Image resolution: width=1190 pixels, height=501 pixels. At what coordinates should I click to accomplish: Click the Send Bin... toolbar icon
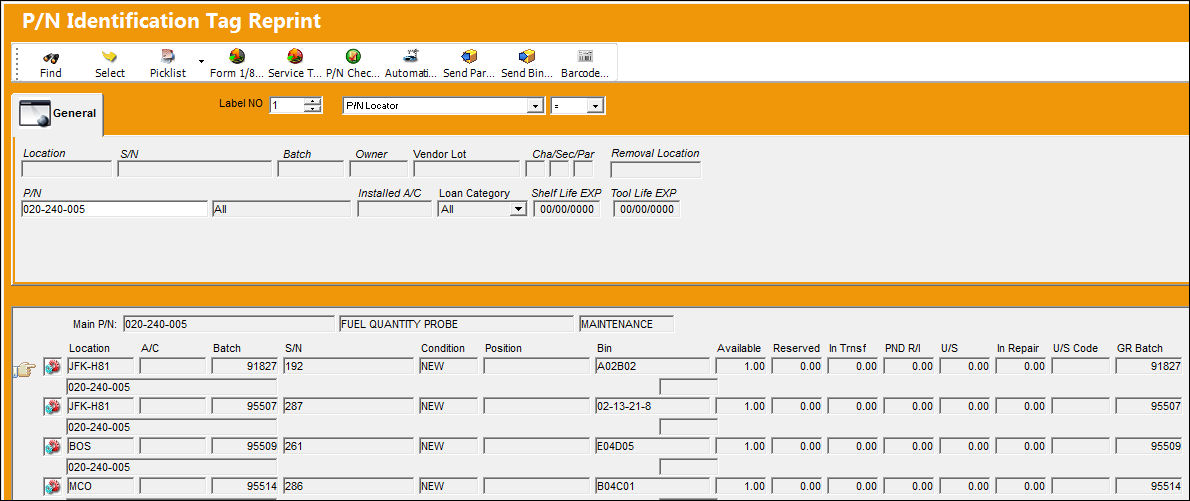527,57
